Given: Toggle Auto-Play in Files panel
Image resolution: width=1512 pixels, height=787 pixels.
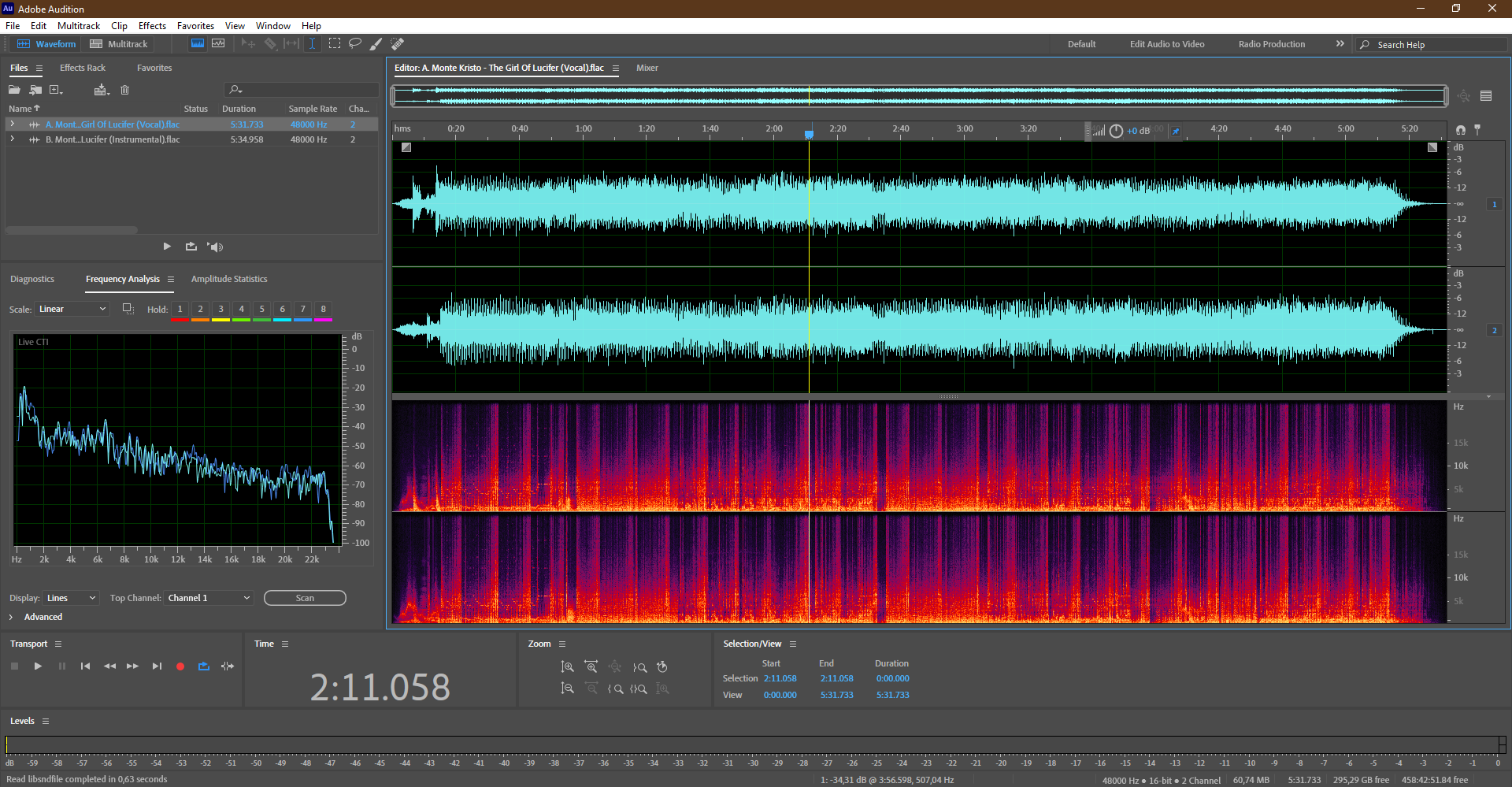Looking at the screenshot, I should [215, 247].
